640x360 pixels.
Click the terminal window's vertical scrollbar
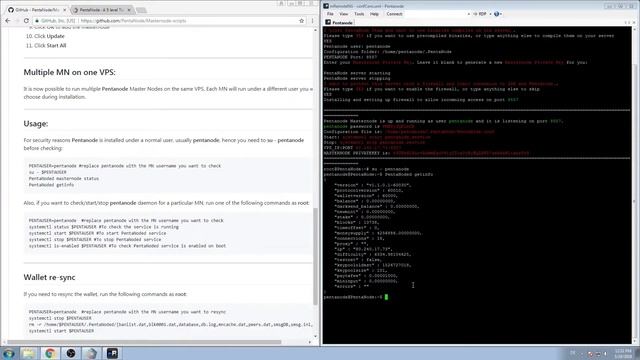pyautogui.click(x=635, y=184)
